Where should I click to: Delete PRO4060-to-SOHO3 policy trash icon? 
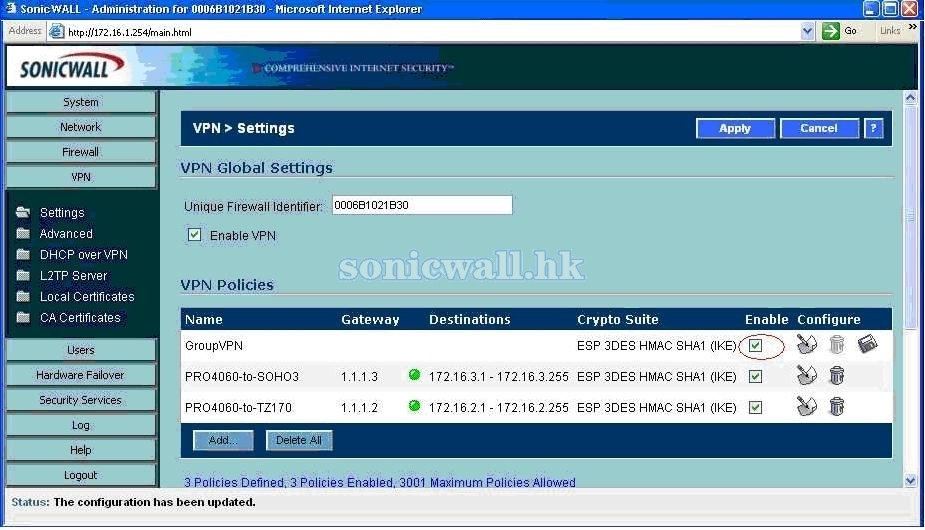[x=837, y=375]
